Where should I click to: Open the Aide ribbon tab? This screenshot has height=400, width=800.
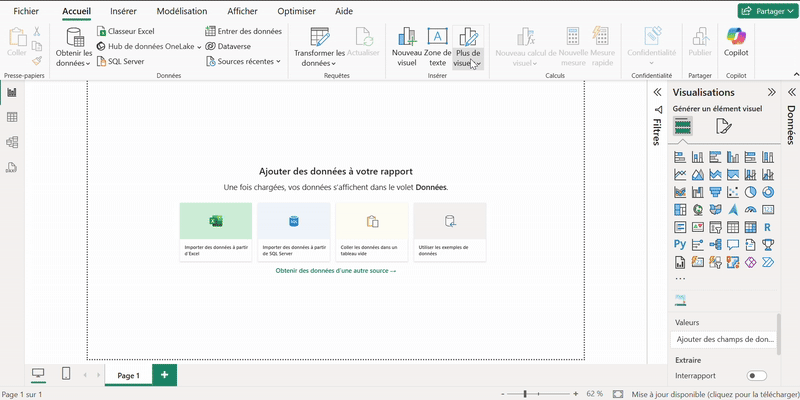[x=344, y=11]
